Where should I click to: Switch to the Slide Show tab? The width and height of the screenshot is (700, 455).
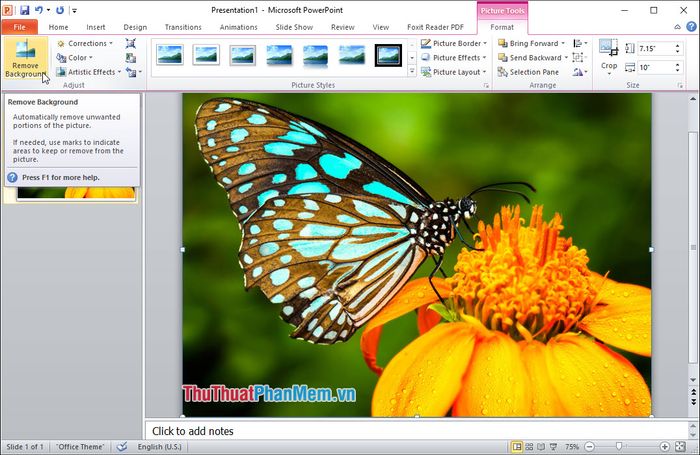[x=294, y=27]
